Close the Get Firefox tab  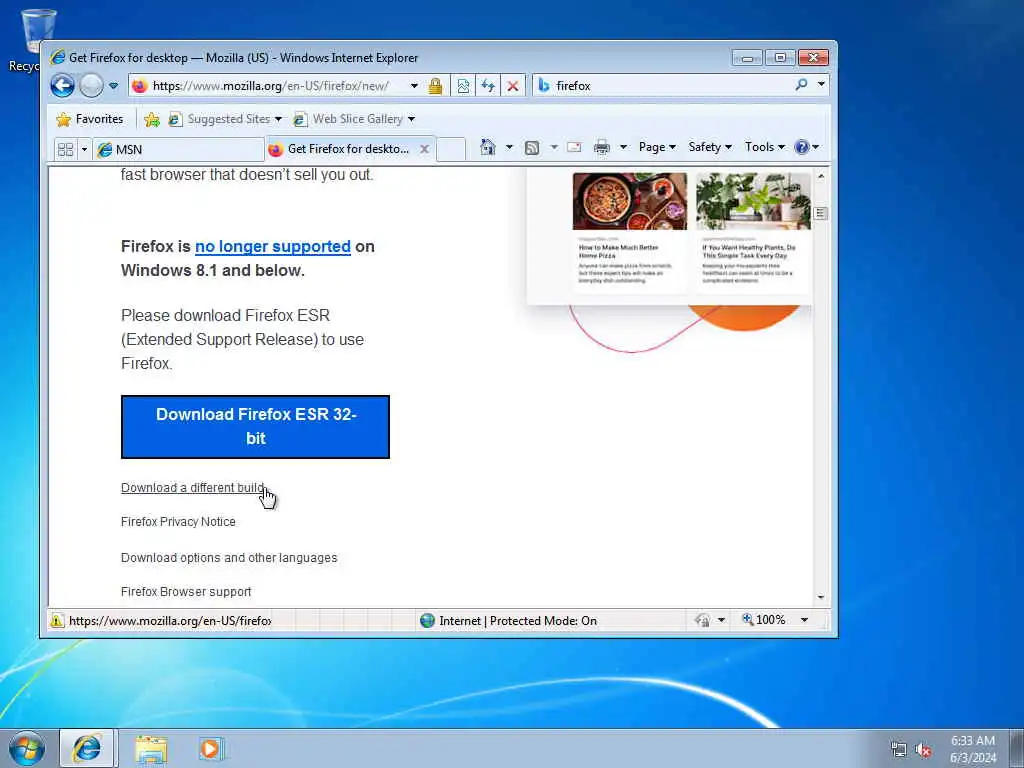(424, 149)
